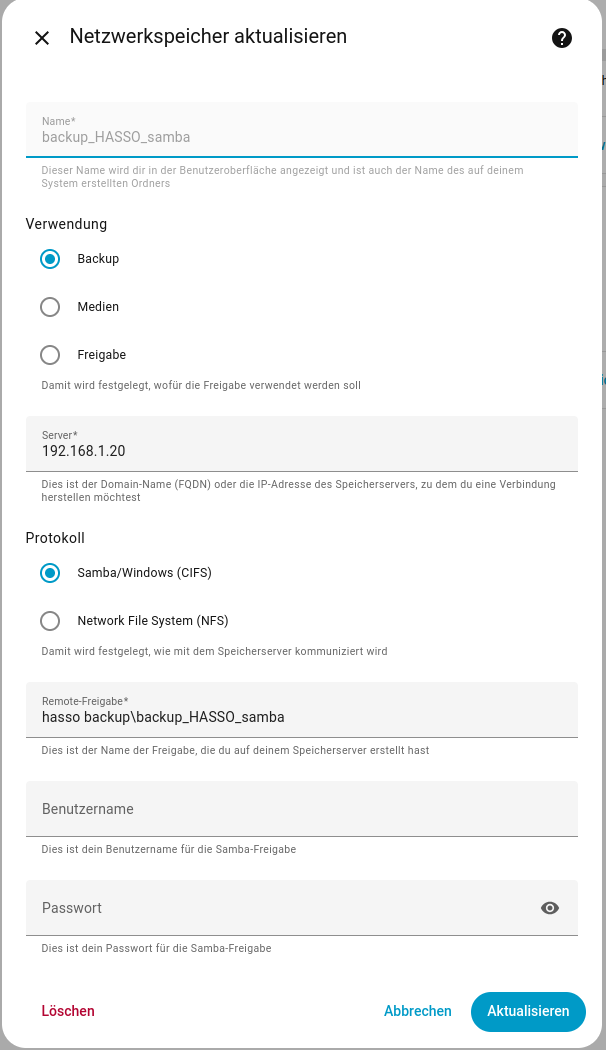Click the Medien radio label text
The width and height of the screenshot is (606, 1050).
(98, 307)
